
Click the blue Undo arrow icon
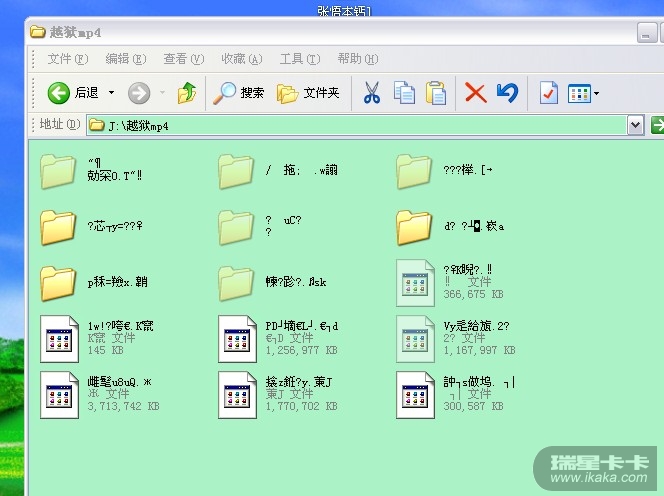[507, 93]
